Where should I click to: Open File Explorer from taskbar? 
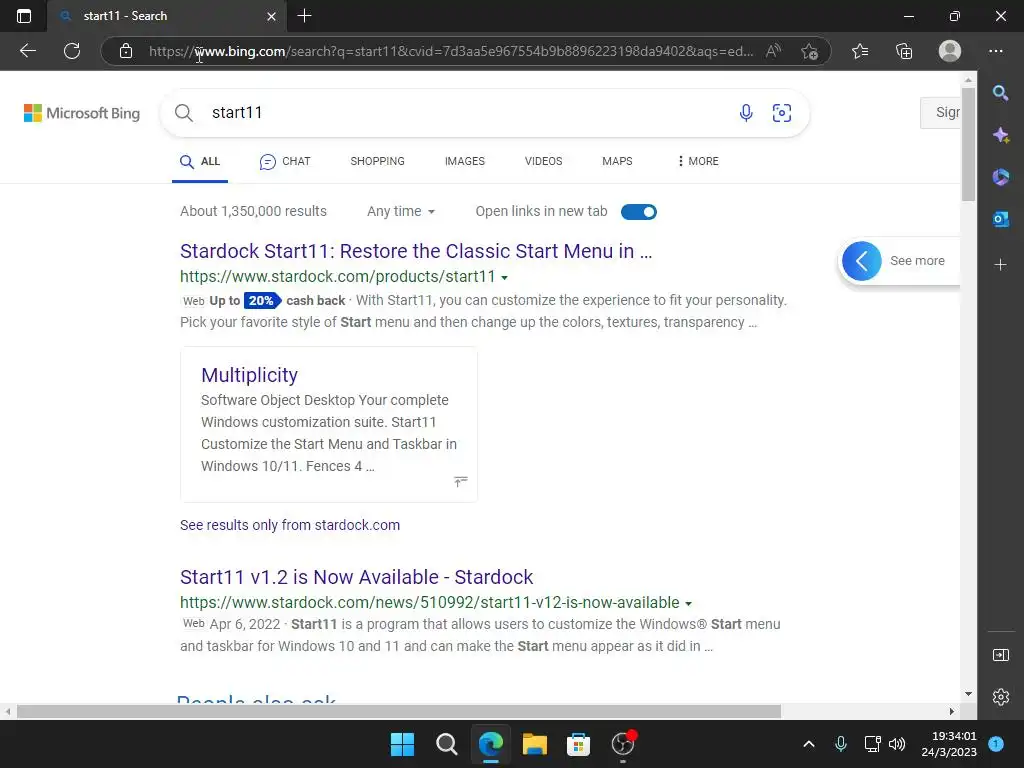coord(534,744)
